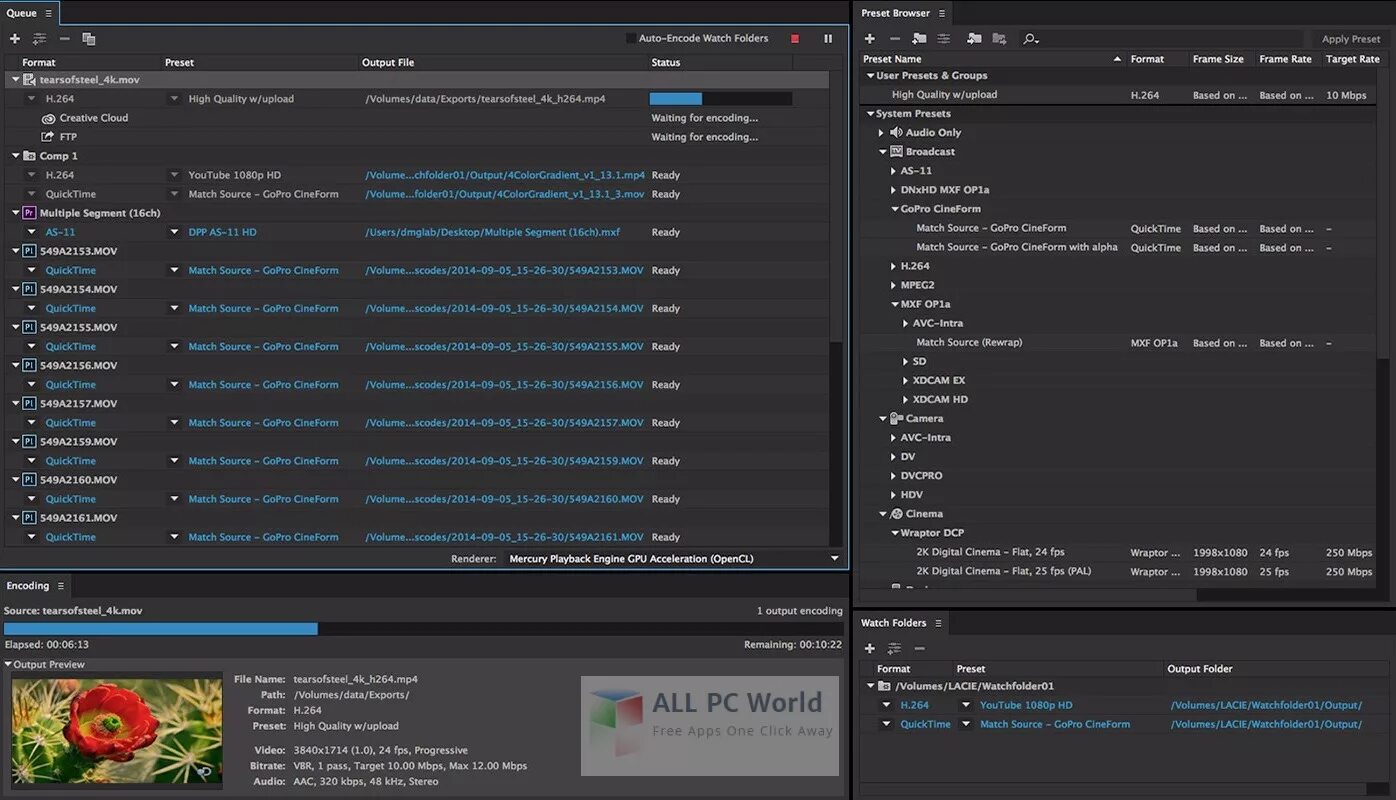Screen dimensions: 1396x800
Task: Click the DPP AS-11 HD preset link
Action: point(222,232)
